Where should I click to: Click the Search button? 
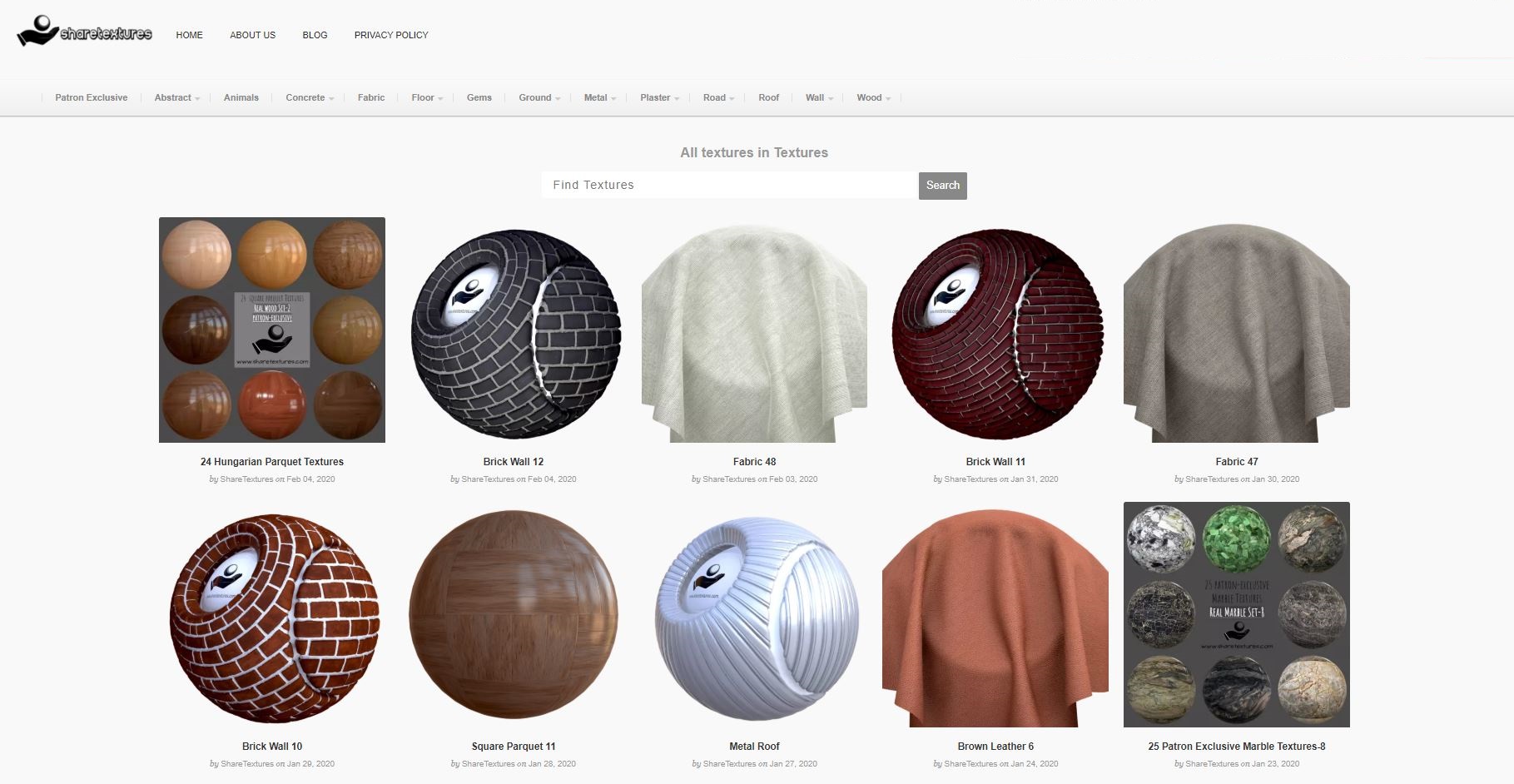941,185
